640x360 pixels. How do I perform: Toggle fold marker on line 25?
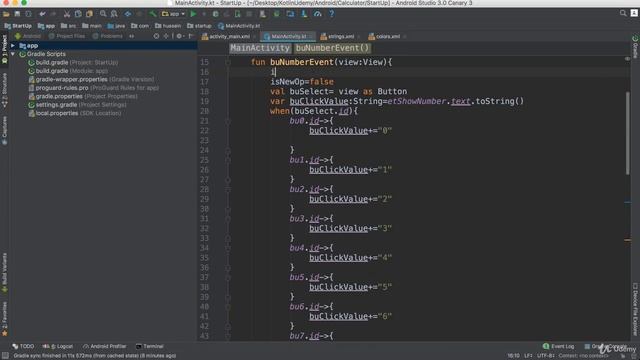click(228, 160)
